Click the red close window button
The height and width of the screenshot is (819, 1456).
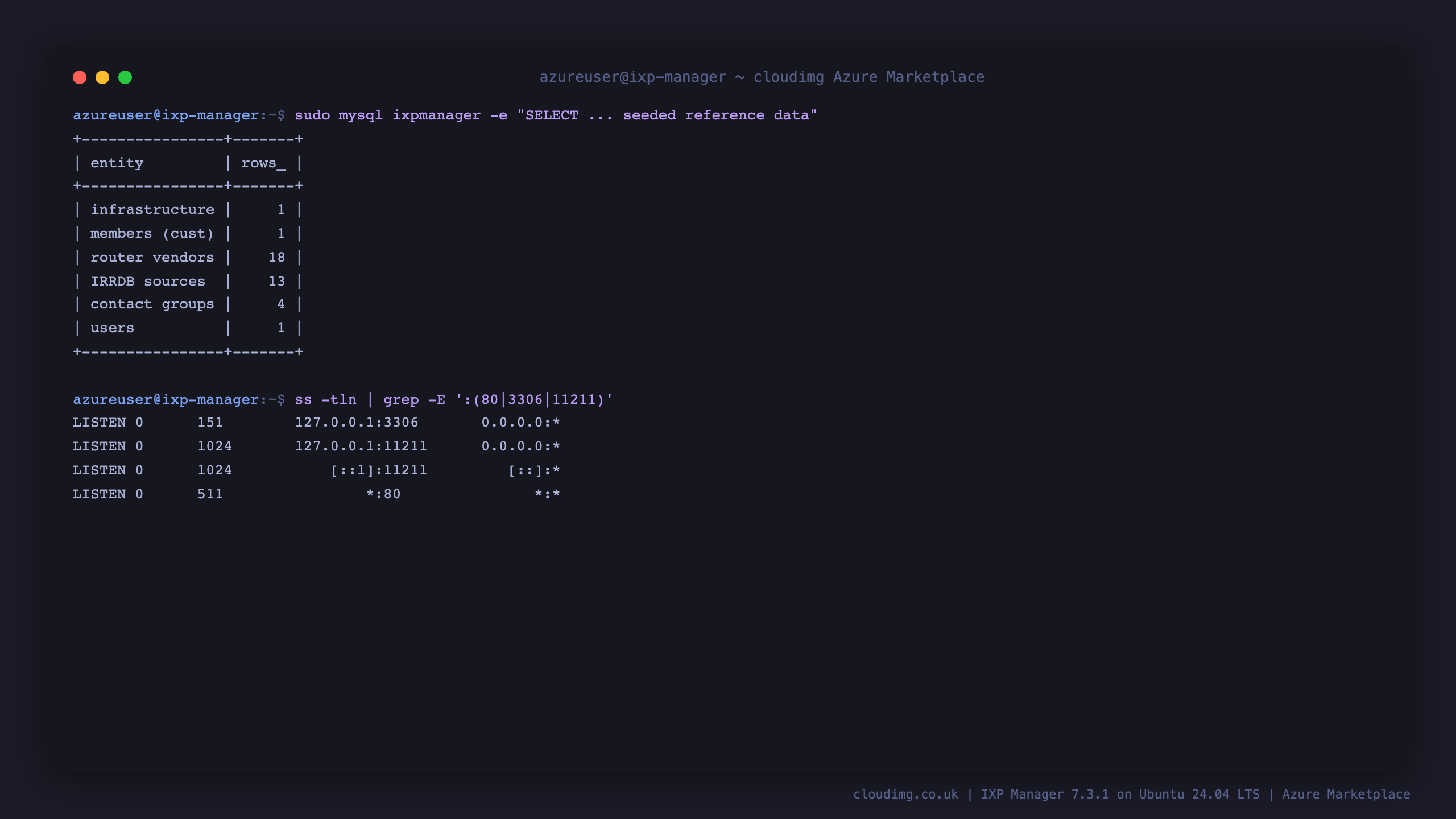pyautogui.click(x=80, y=77)
